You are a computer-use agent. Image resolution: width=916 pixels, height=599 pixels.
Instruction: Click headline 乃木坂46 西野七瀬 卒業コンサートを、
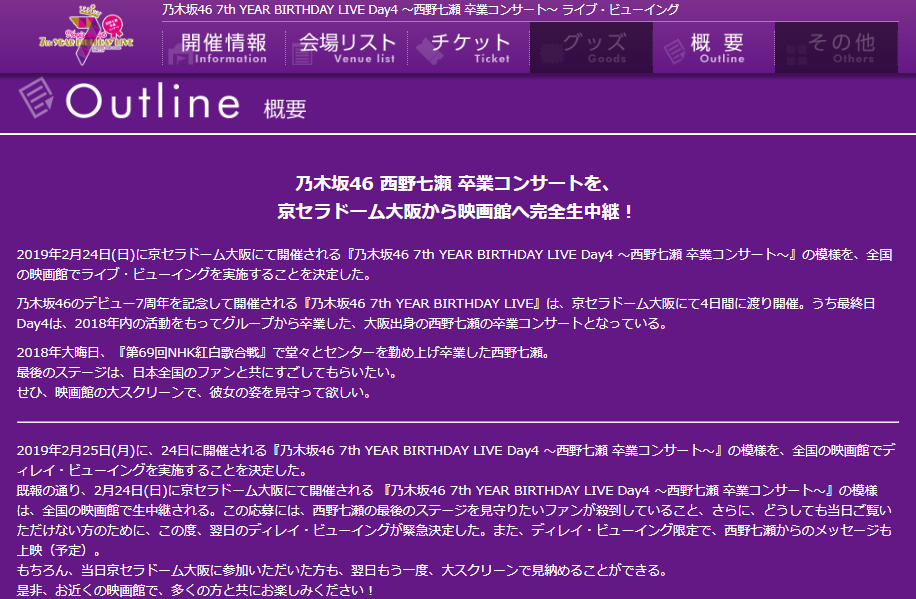tap(453, 183)
